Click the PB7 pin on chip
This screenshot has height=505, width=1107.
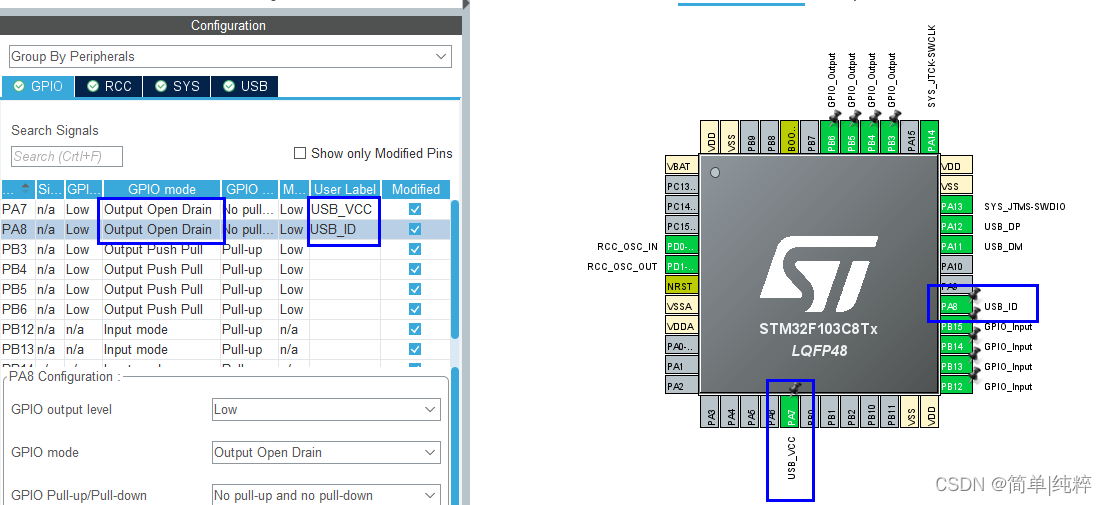(x=811, y=136)
